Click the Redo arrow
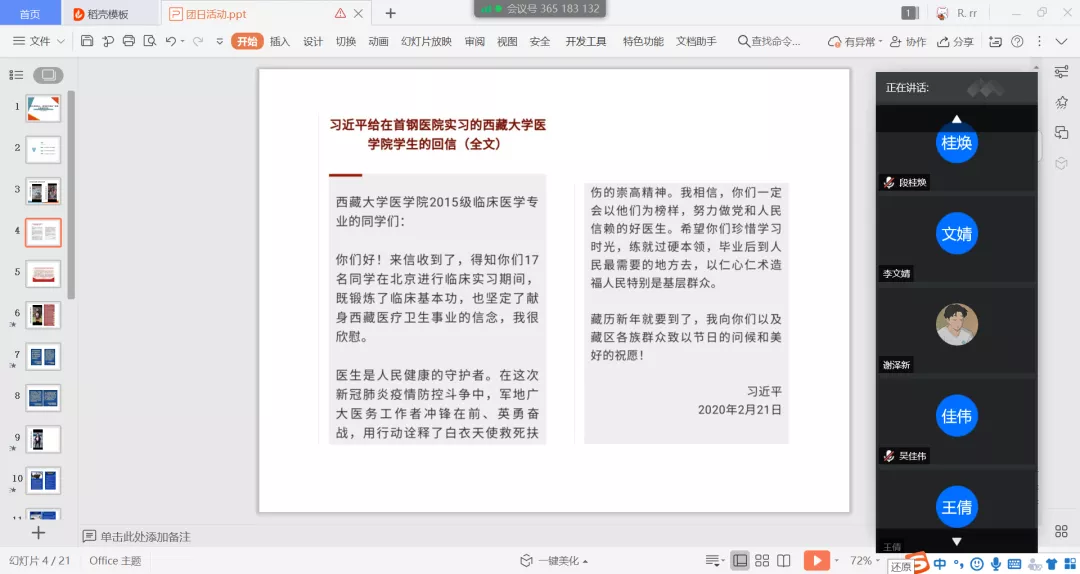Viewport: 1080px width, 574px height. 198,41
